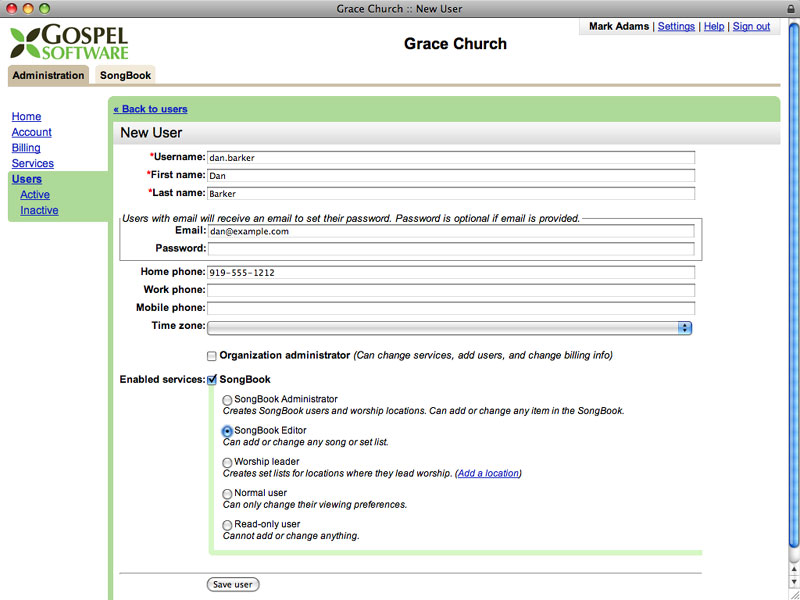Click the vertical scrollbar thumb
800x600 pixels.
tap(794, 286)
